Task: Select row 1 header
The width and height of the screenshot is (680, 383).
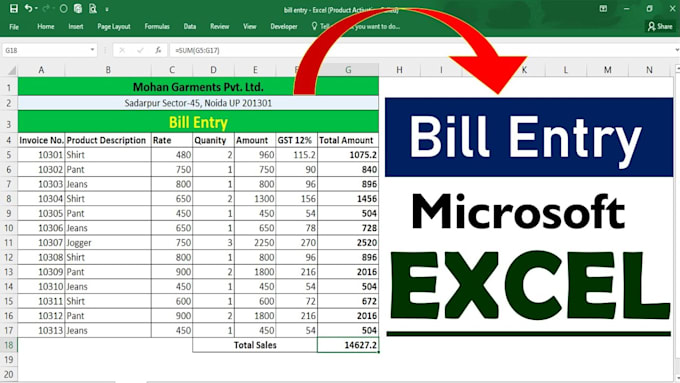Action: (x=9, y=88)
